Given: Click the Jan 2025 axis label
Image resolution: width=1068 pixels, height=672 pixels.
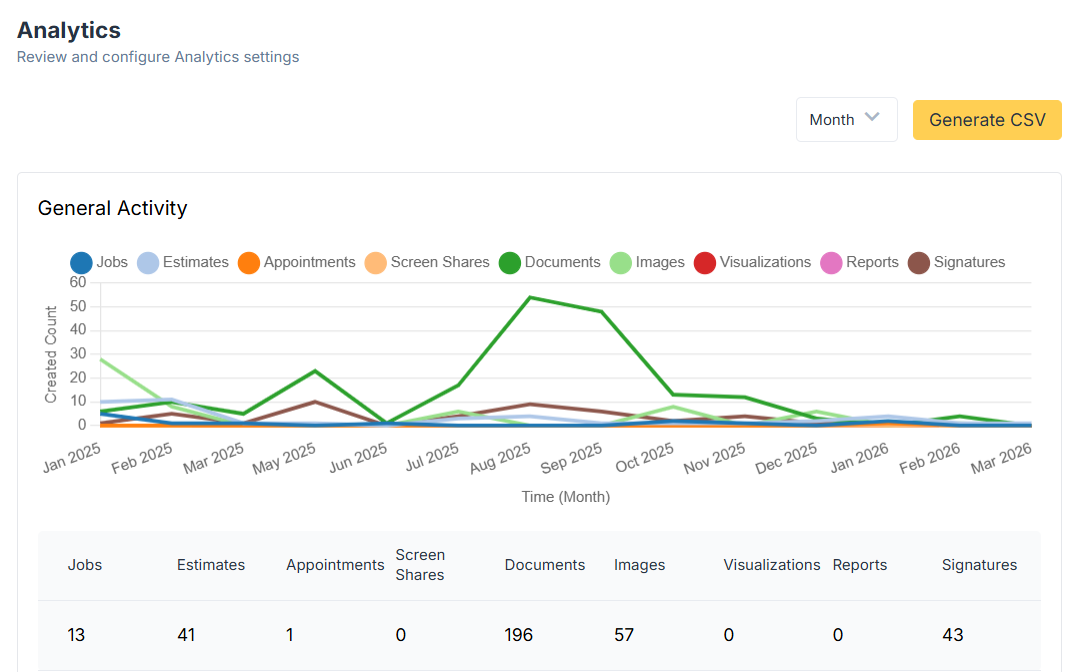Looking at the screenshot, I should click(72, 458).
